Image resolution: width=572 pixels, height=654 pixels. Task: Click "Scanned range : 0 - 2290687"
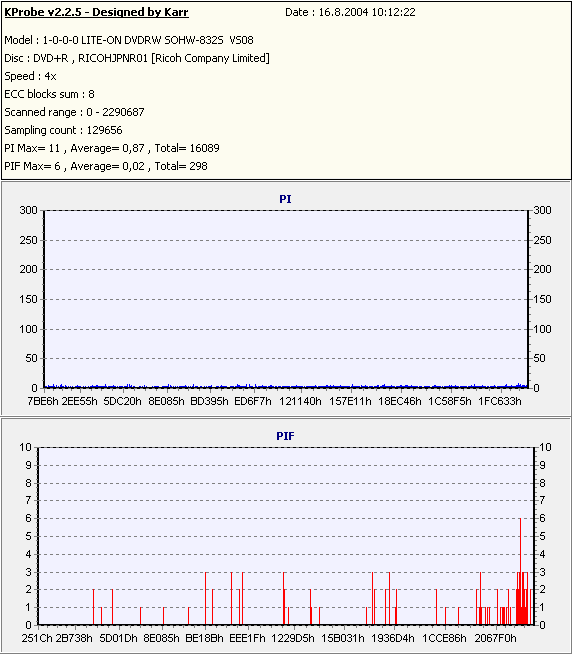74,112
